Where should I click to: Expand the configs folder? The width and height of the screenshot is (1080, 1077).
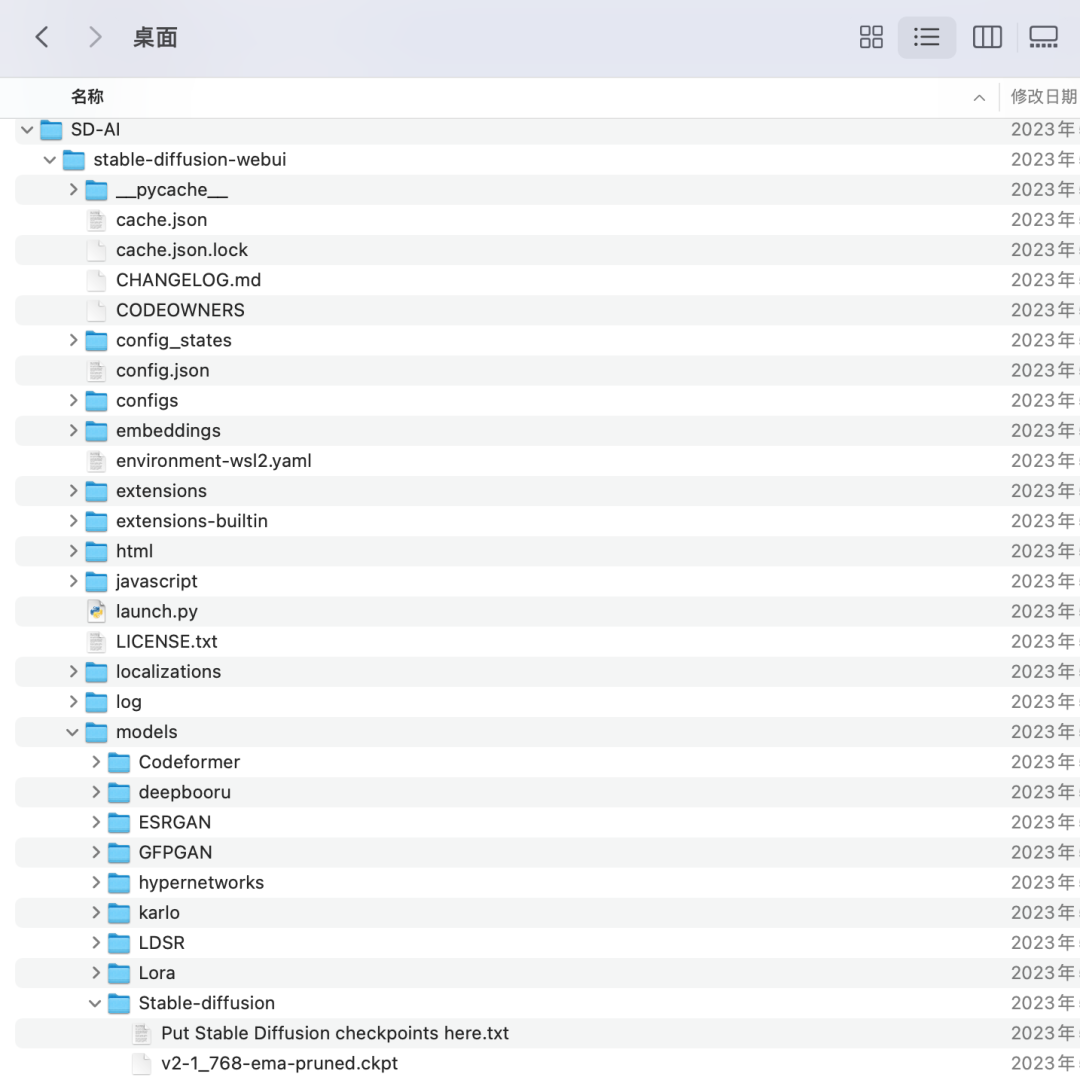point(73,401)
